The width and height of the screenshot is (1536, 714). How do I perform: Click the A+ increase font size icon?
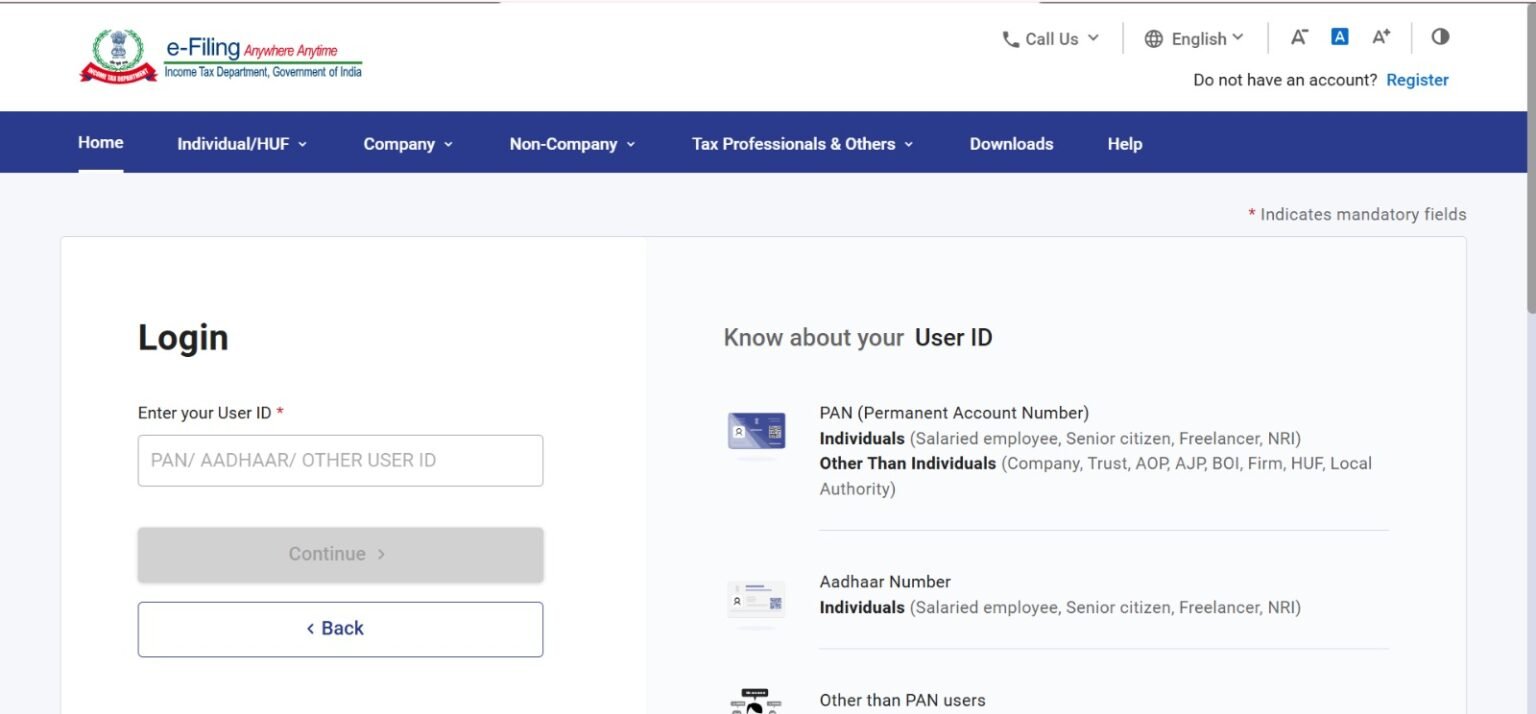(x=1380, y=36)
